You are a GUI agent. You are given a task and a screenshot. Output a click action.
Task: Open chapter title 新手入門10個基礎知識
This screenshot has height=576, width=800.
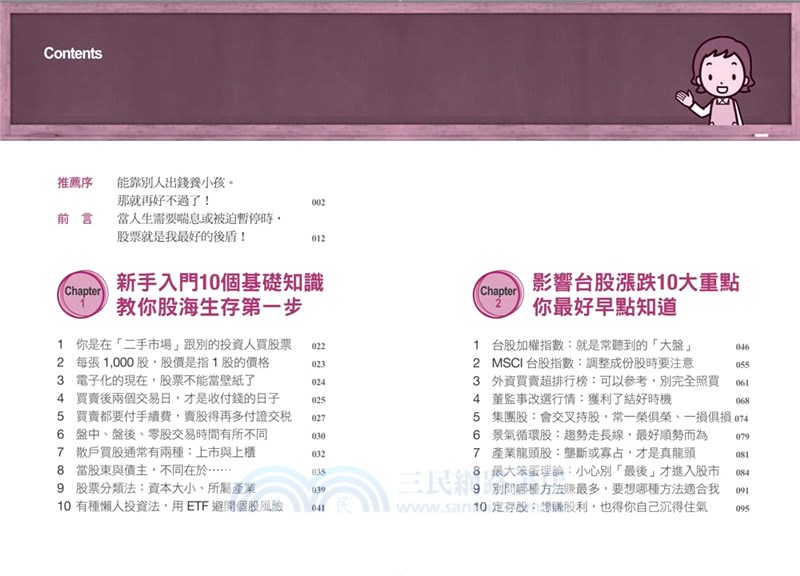point(222,283)
